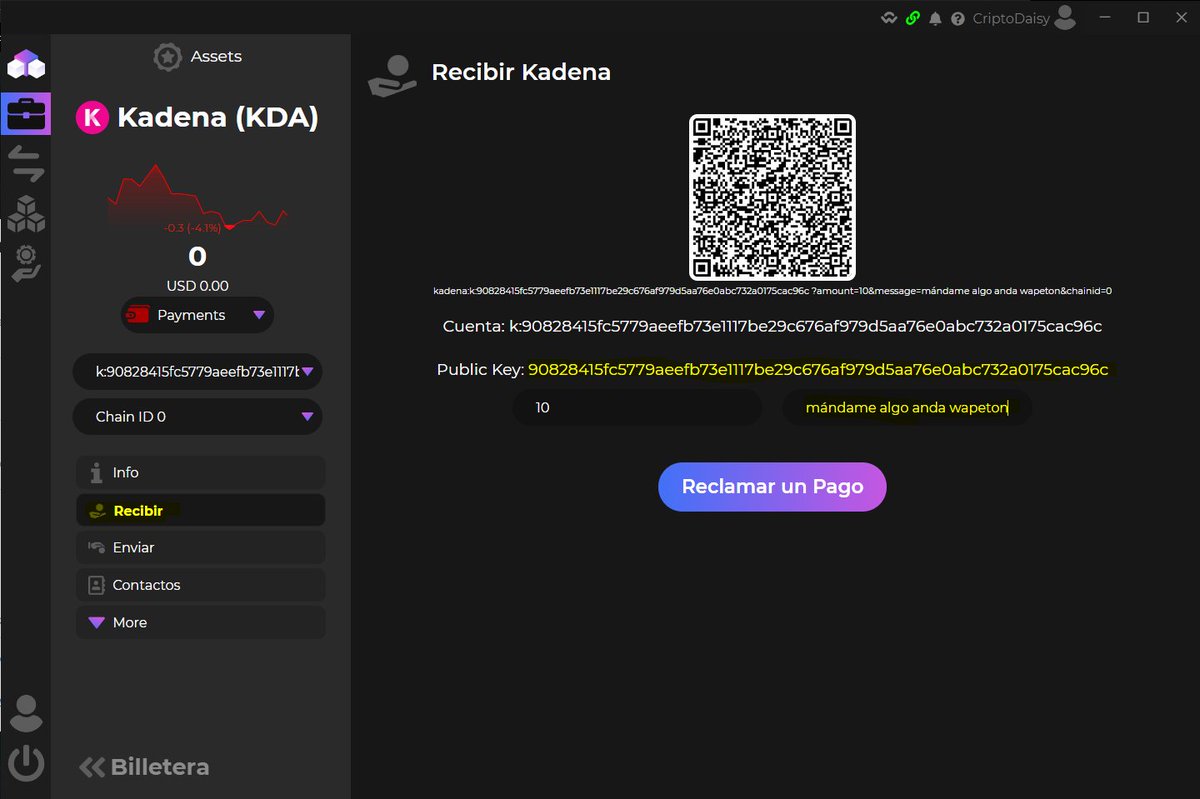Open the k:90828415 account address dropdown

point(197,372)
